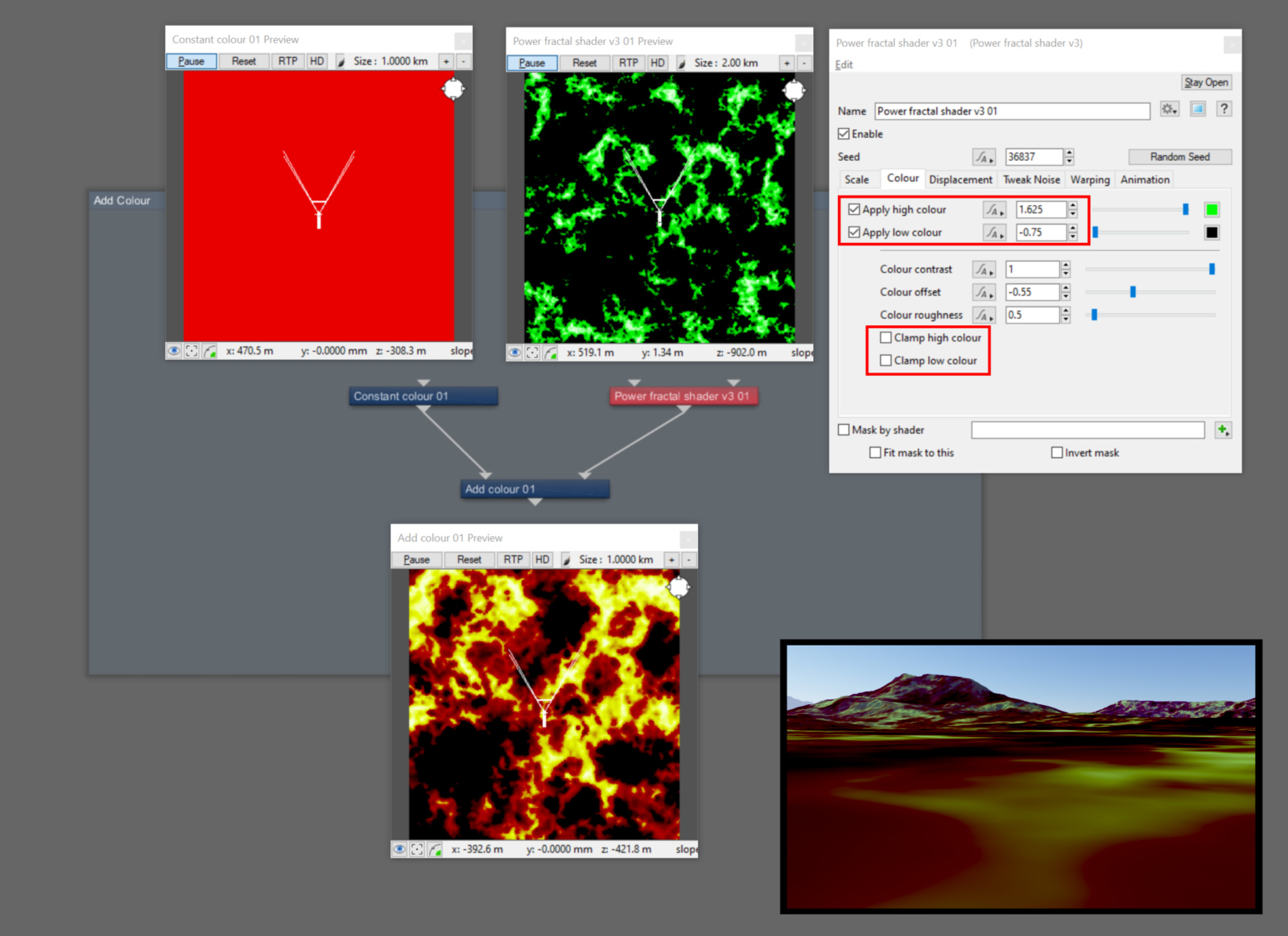This screenshot has height=936, width=1288.
Task: Select the Constant colour 01 node
Action: [423, 396]
